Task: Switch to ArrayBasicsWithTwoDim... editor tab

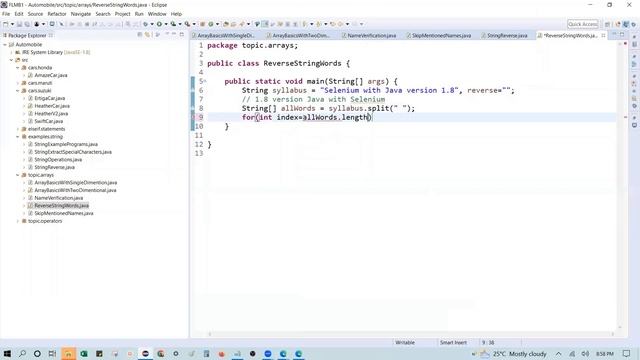Action: 301,36
